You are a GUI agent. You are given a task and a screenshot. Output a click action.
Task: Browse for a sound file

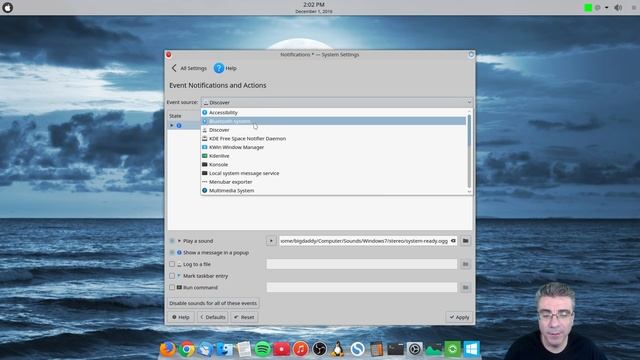point(465,241)
